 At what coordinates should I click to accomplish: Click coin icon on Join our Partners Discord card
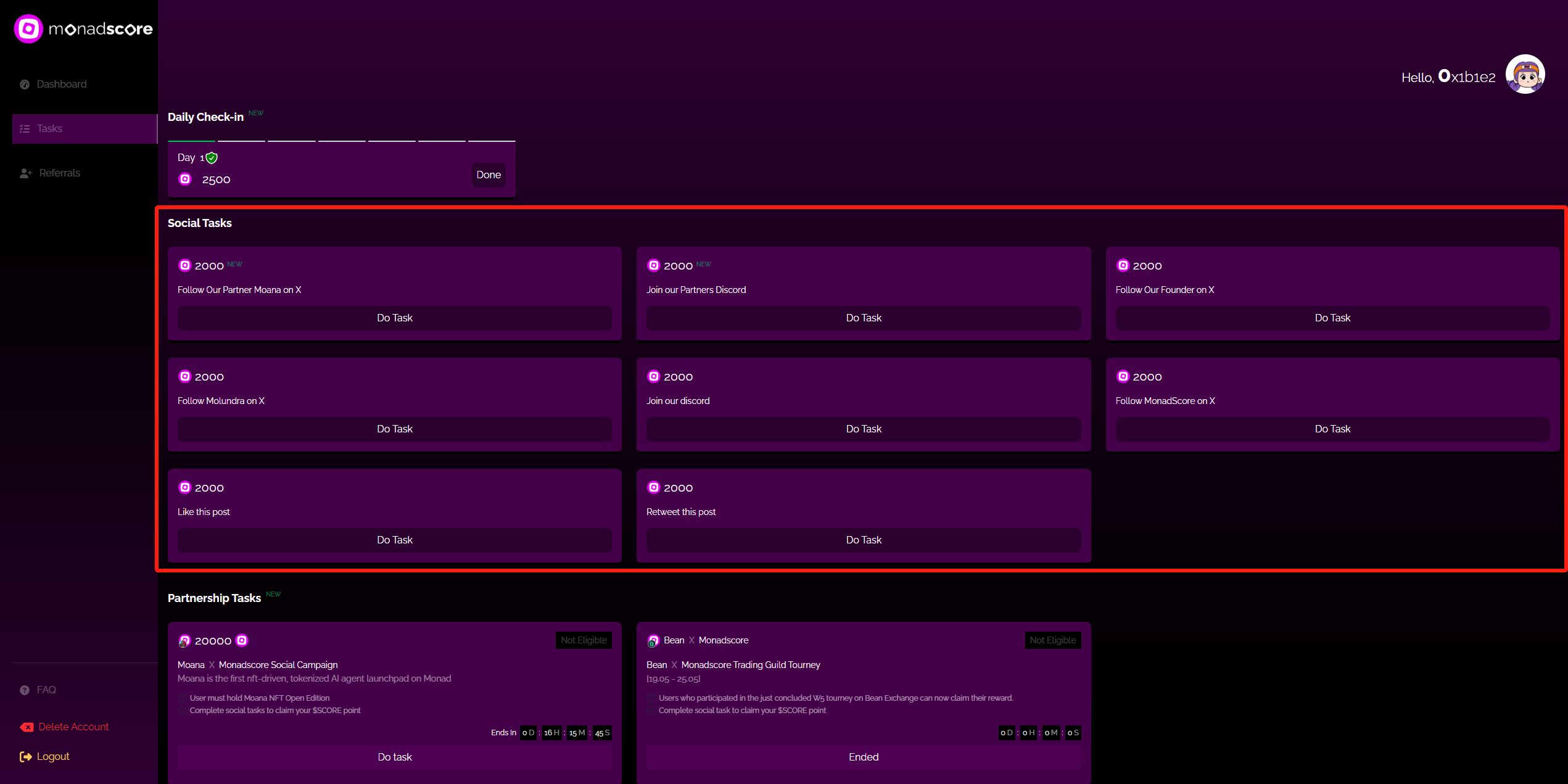653,265
